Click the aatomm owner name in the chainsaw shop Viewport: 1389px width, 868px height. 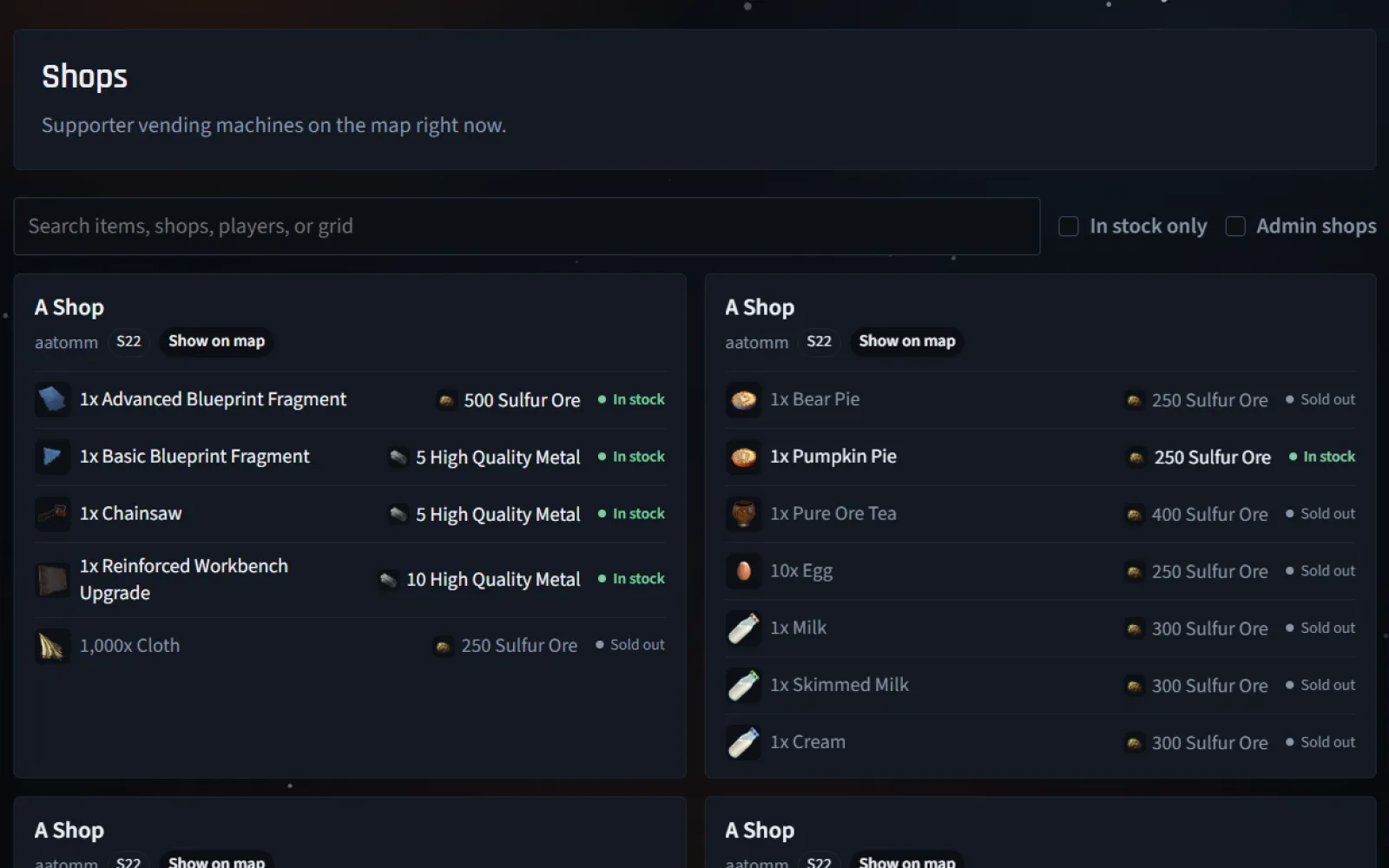66,342
